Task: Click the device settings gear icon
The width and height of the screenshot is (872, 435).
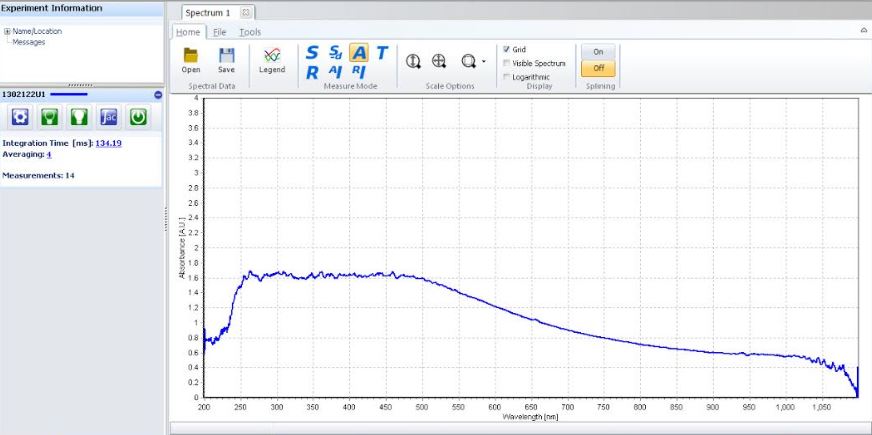Action: pyautogui.click(x=20, y=117)
